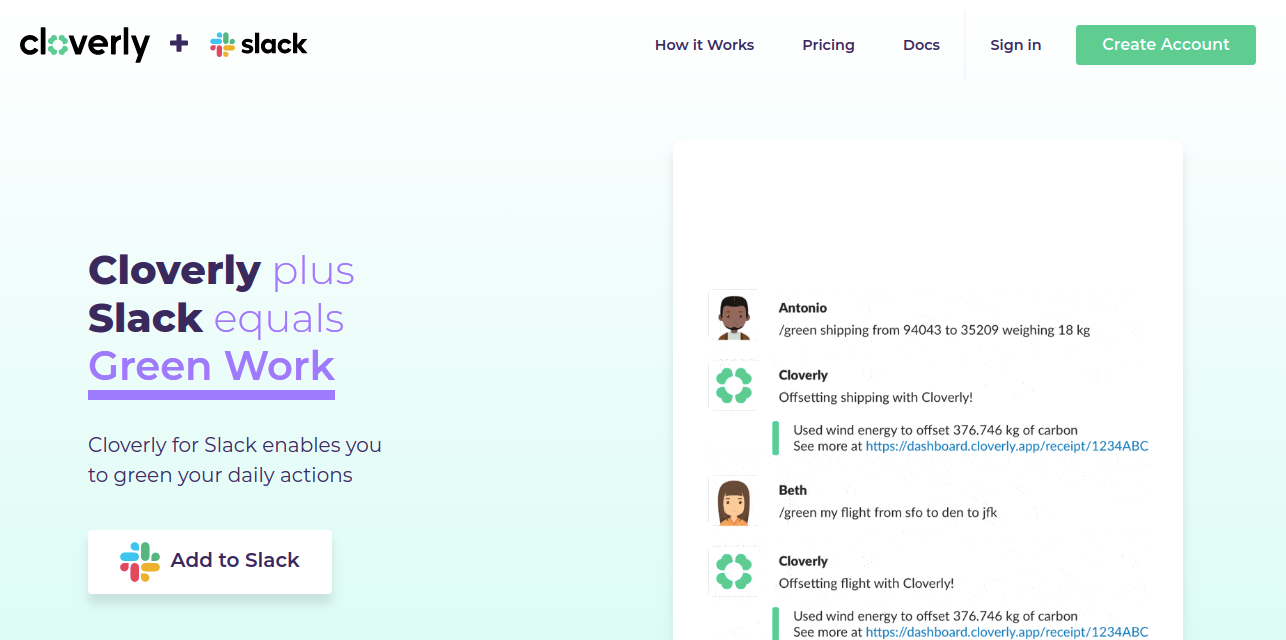Open the Docs navigation item
The image size is (1286, 640).
(921, 45)
